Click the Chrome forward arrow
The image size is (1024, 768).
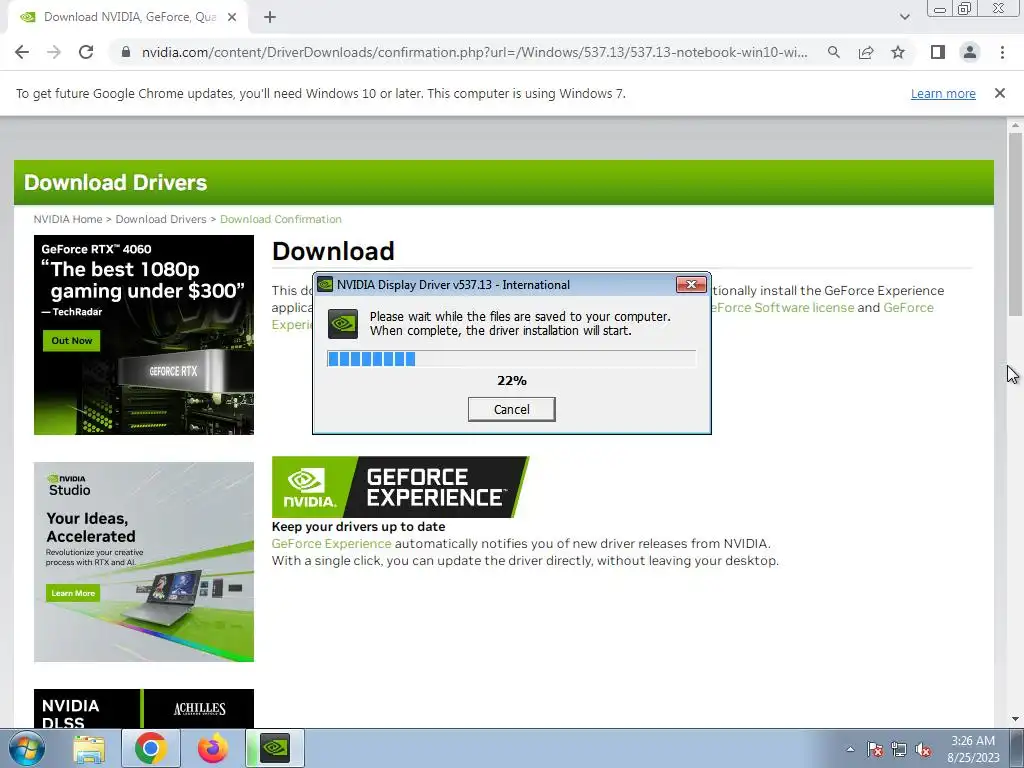(x=54, y=52)
